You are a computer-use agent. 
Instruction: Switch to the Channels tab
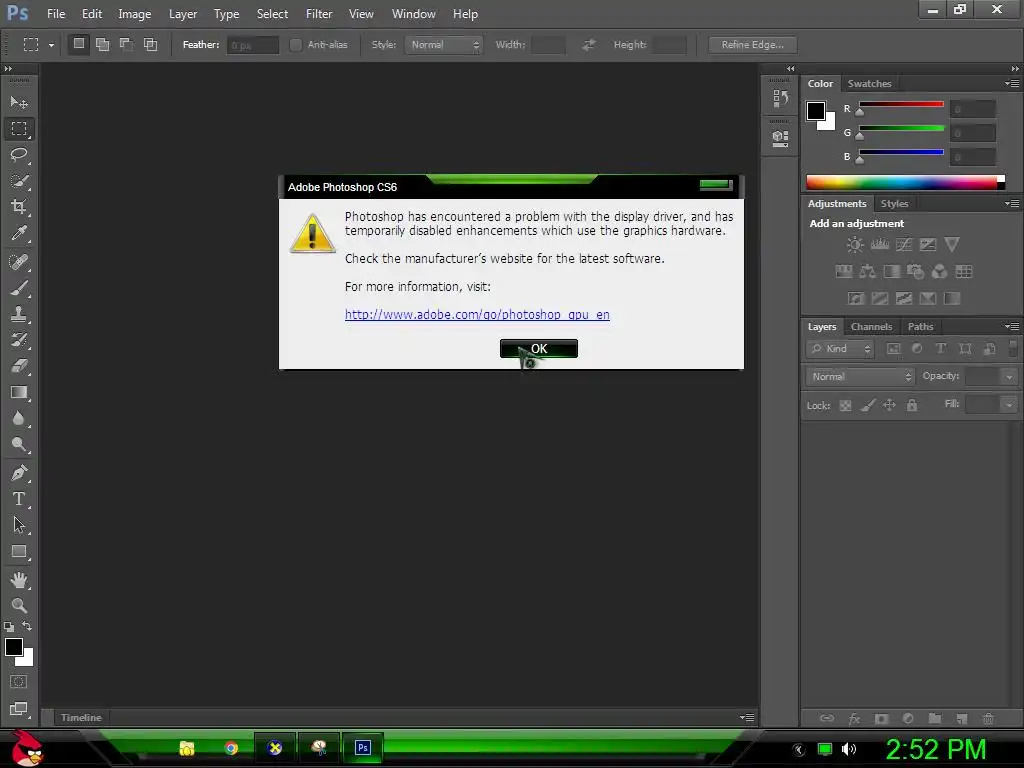pos(871,327)
